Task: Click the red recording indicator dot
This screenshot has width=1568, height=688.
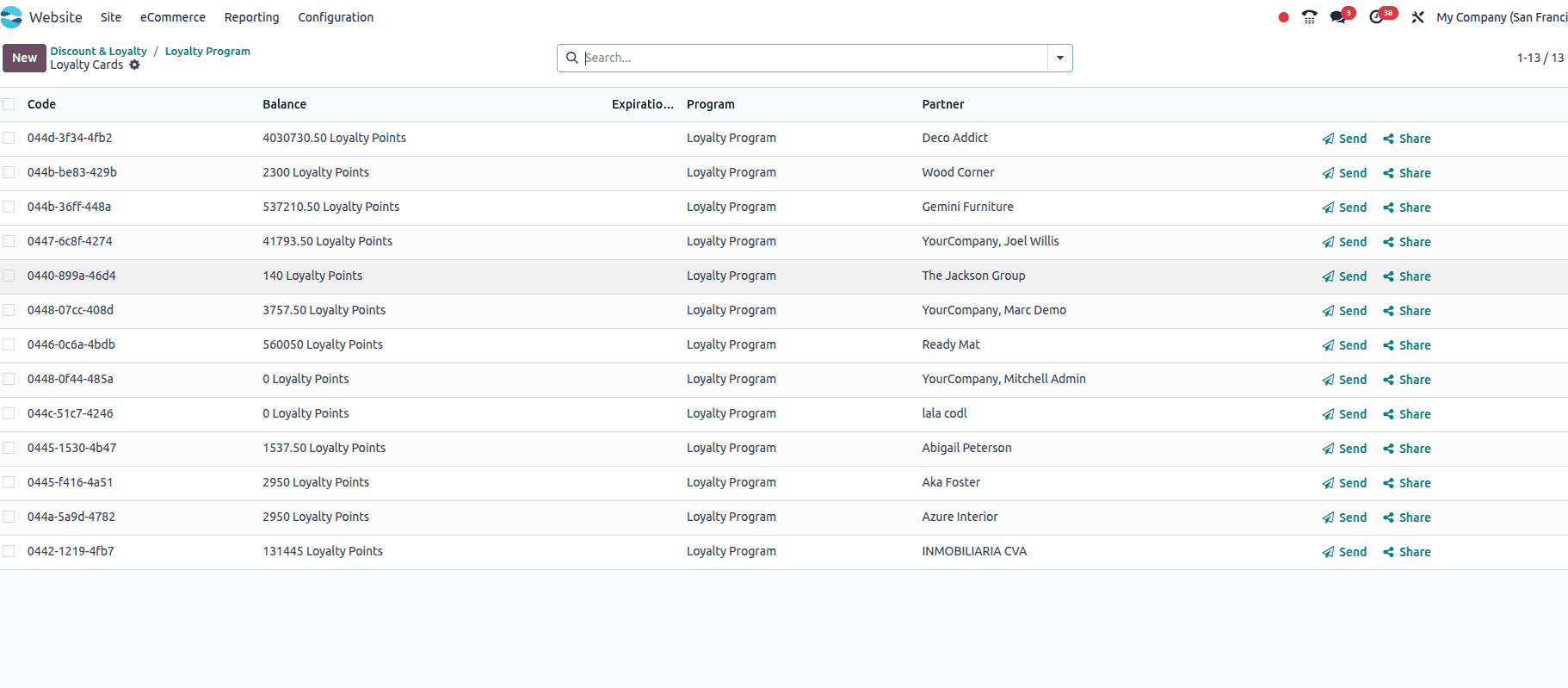Action: (1283, 17)
